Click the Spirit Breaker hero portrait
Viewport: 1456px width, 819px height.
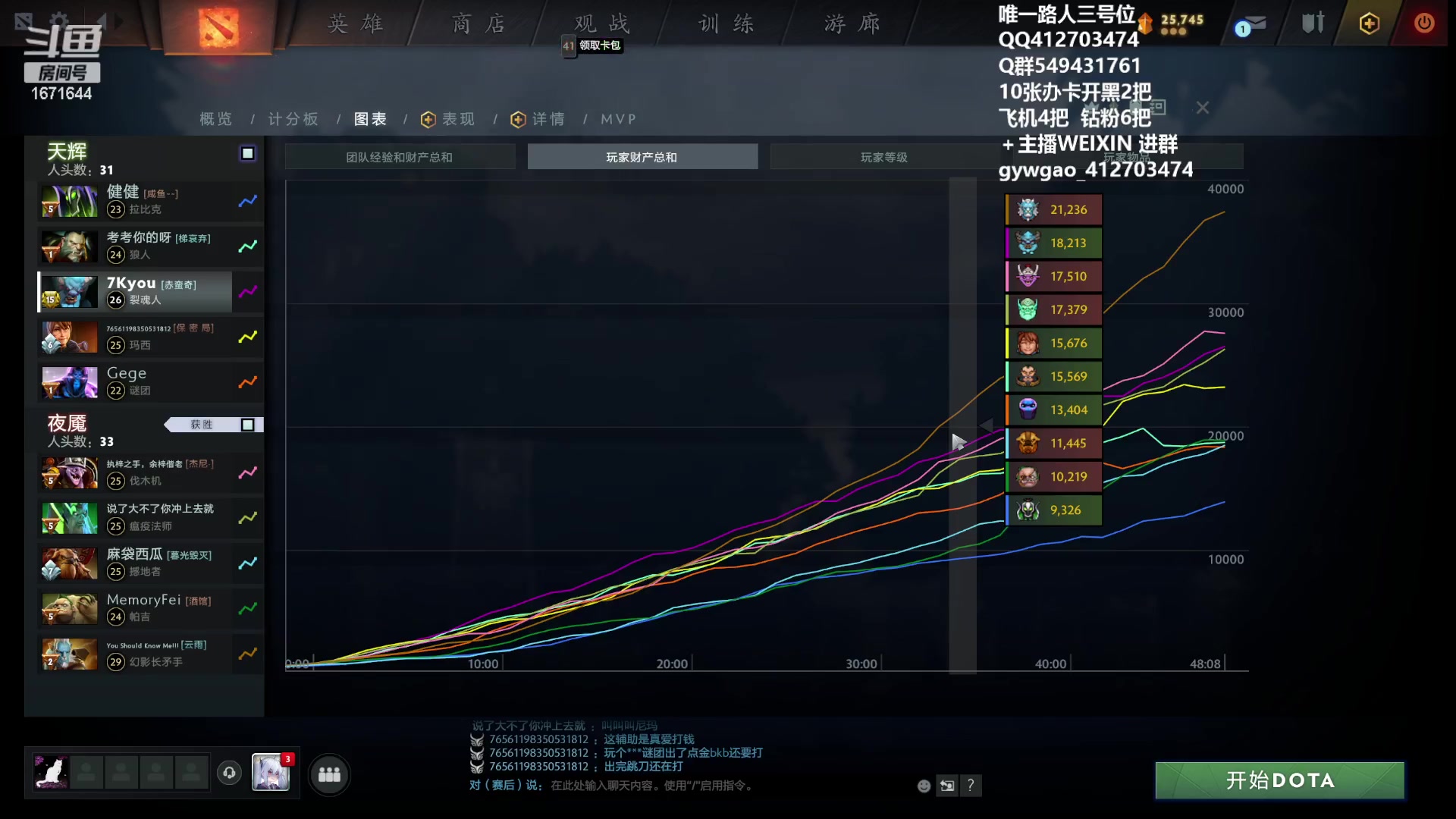coord(70,292)
